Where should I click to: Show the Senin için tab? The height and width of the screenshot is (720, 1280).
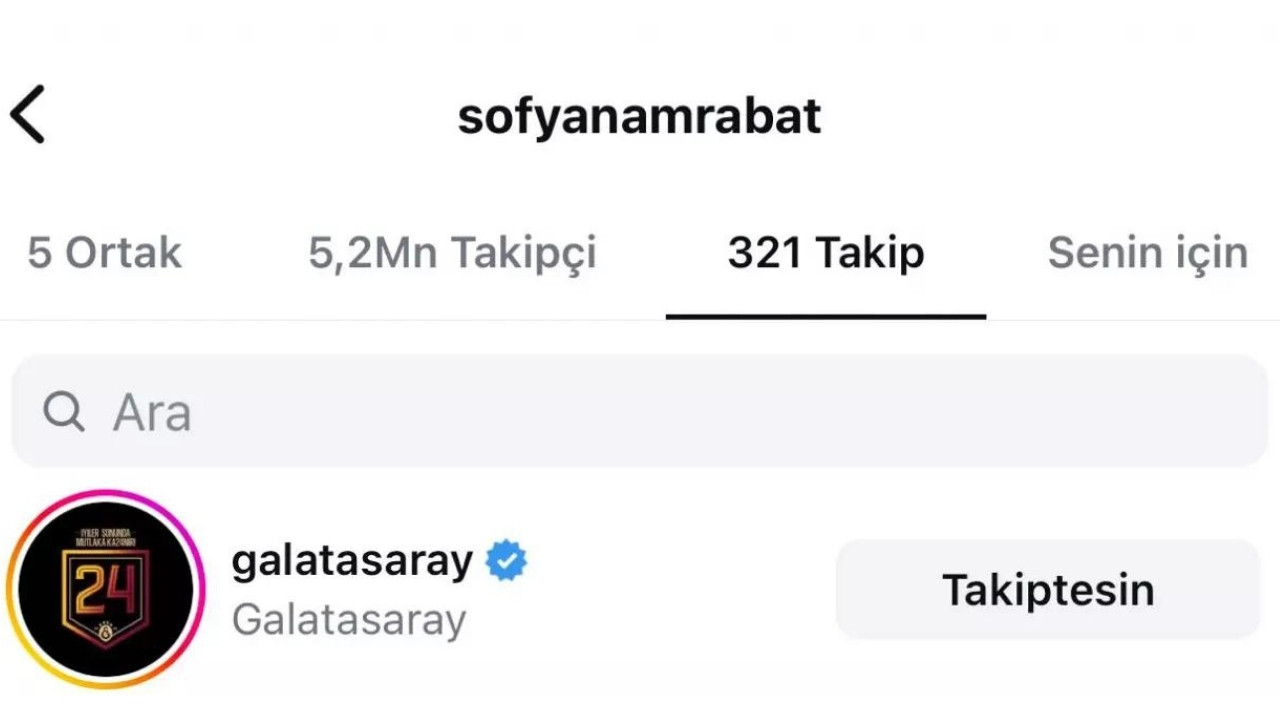1148,253
